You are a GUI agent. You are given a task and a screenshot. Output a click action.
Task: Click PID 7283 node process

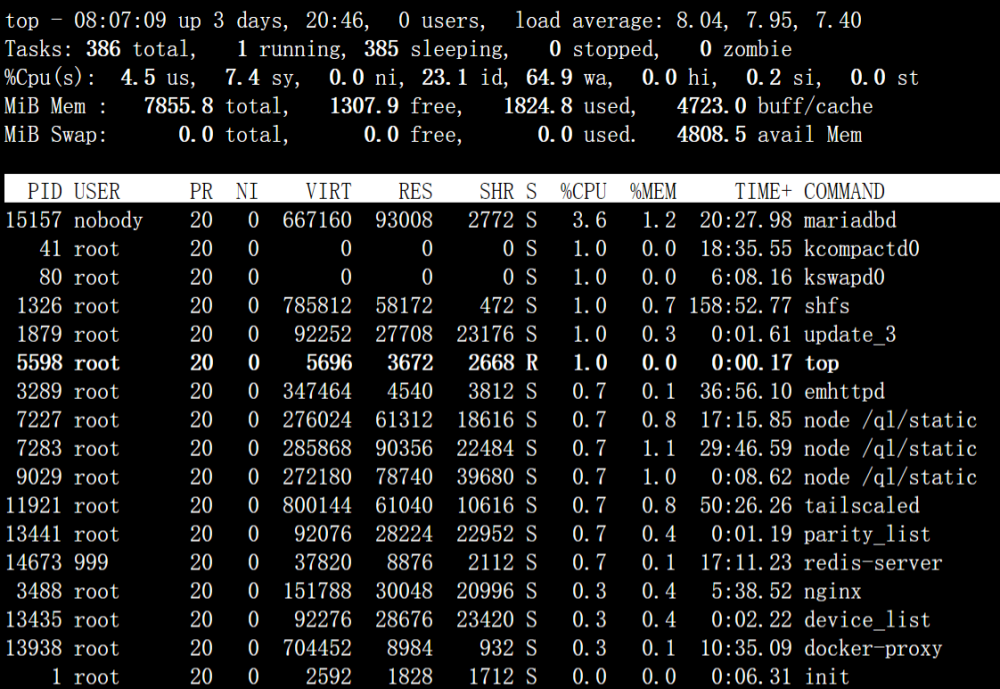39,448
